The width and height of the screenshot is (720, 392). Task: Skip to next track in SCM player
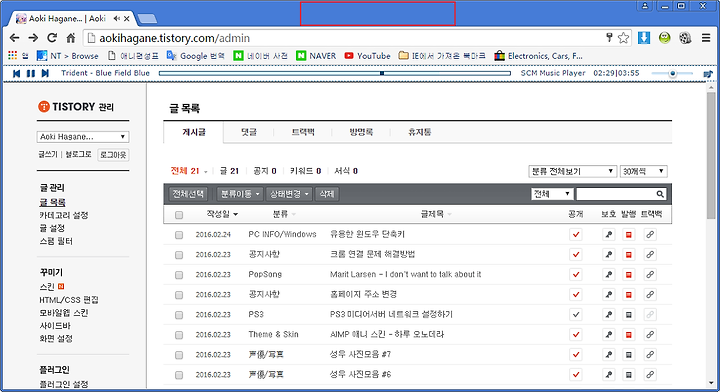click(x=45, y=73)
